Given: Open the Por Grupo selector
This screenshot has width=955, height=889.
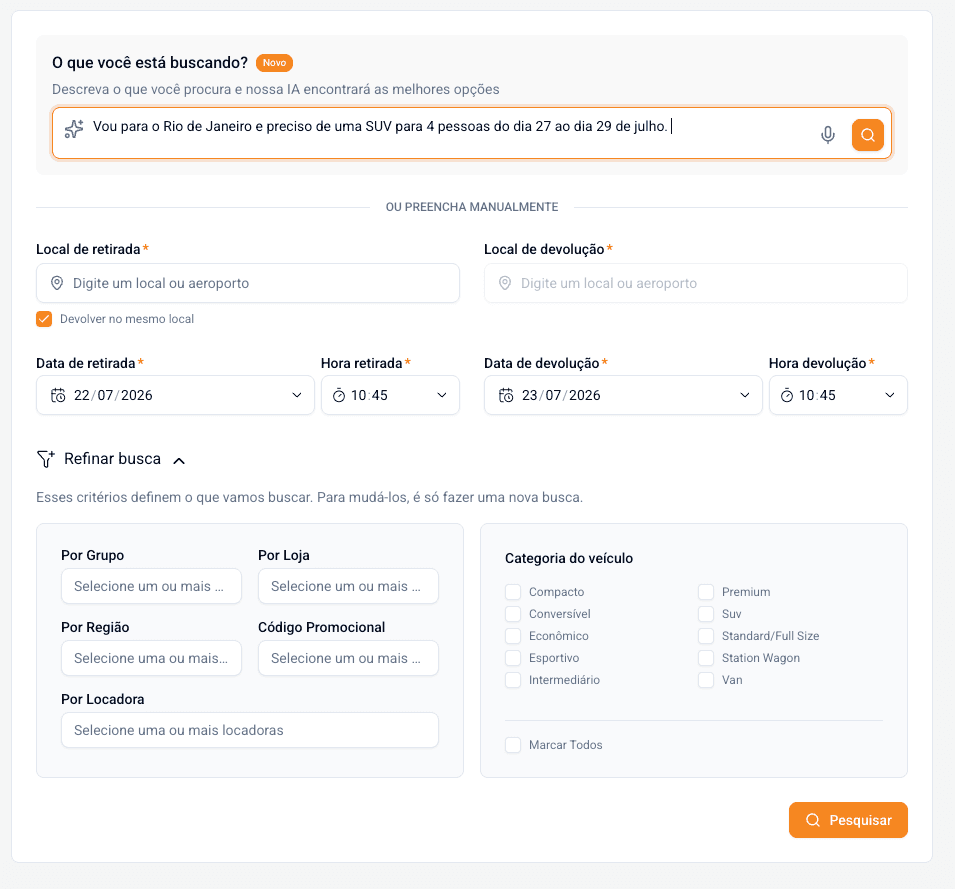Looking at the screenshot, I should click(151, 586).
